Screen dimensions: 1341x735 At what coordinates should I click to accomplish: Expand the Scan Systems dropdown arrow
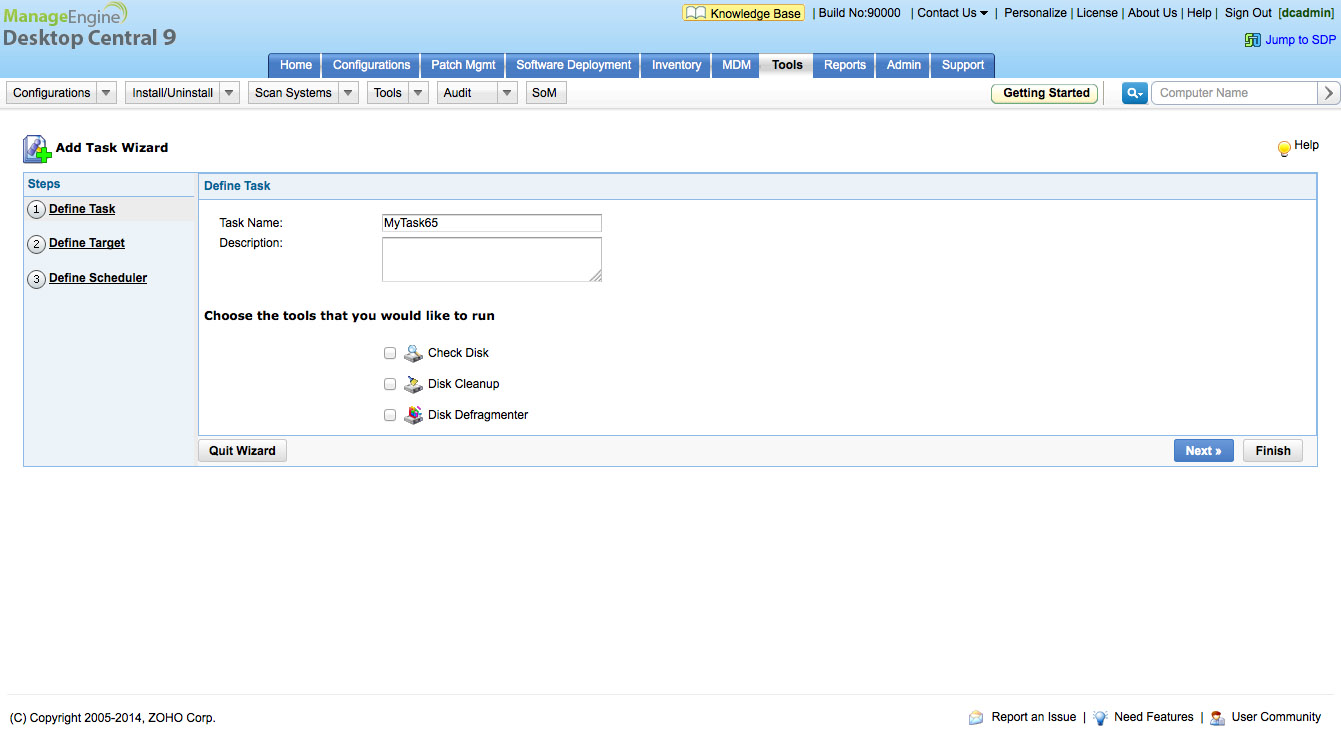pos(348,92)
